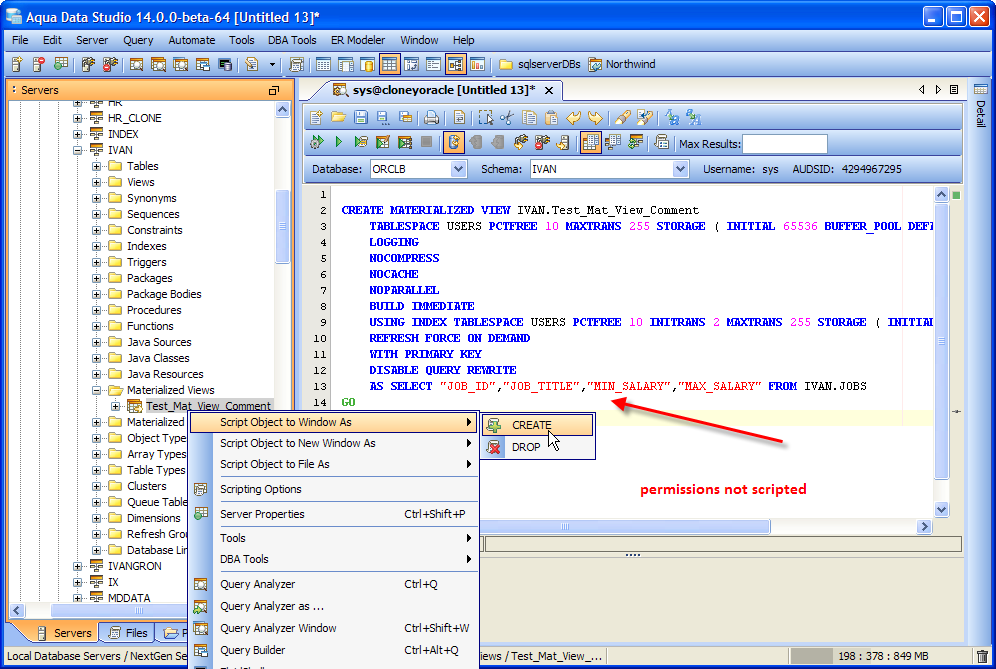This screenshot has height=669, width=996.
Task: Maximize the Servers panel with its restore icon
Action: (274, 91)
